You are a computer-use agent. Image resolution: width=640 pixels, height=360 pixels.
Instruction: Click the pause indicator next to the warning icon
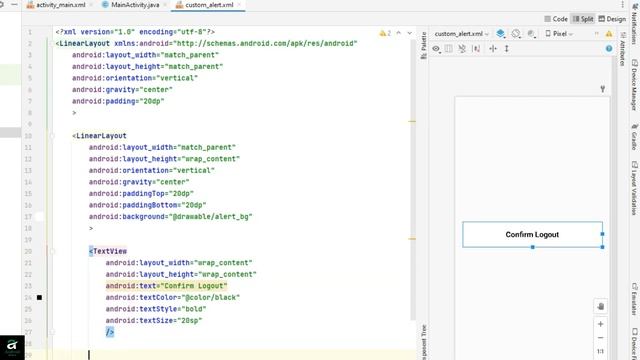(x=596, y=34)
